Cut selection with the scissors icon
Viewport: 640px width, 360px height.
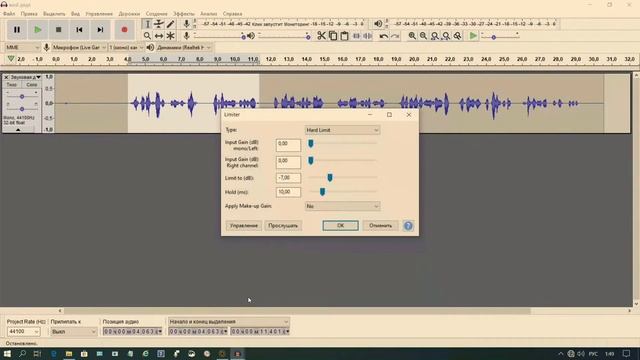(322, 36)
